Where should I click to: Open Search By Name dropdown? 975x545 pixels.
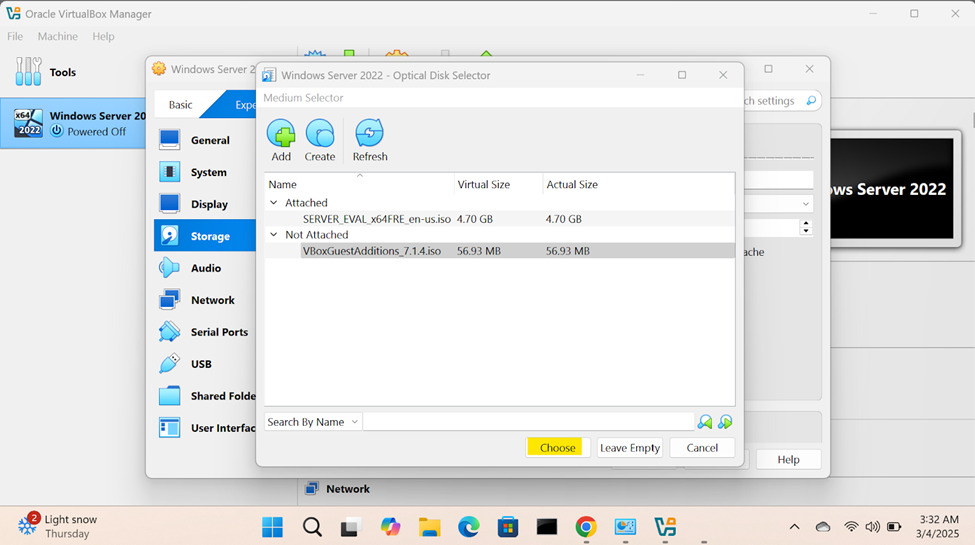click(x=312, y=422)
